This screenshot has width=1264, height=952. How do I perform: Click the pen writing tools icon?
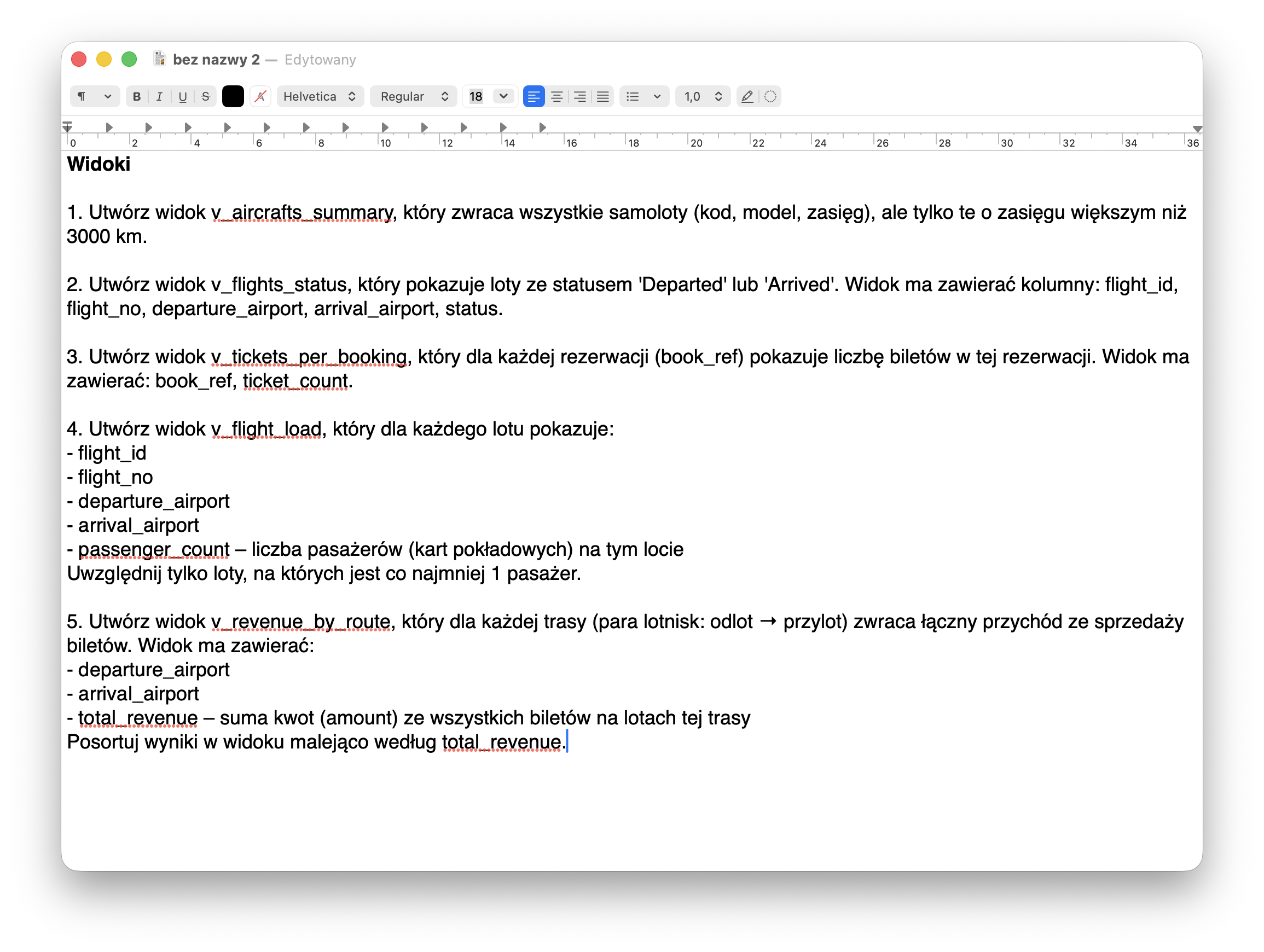point(747,97)
